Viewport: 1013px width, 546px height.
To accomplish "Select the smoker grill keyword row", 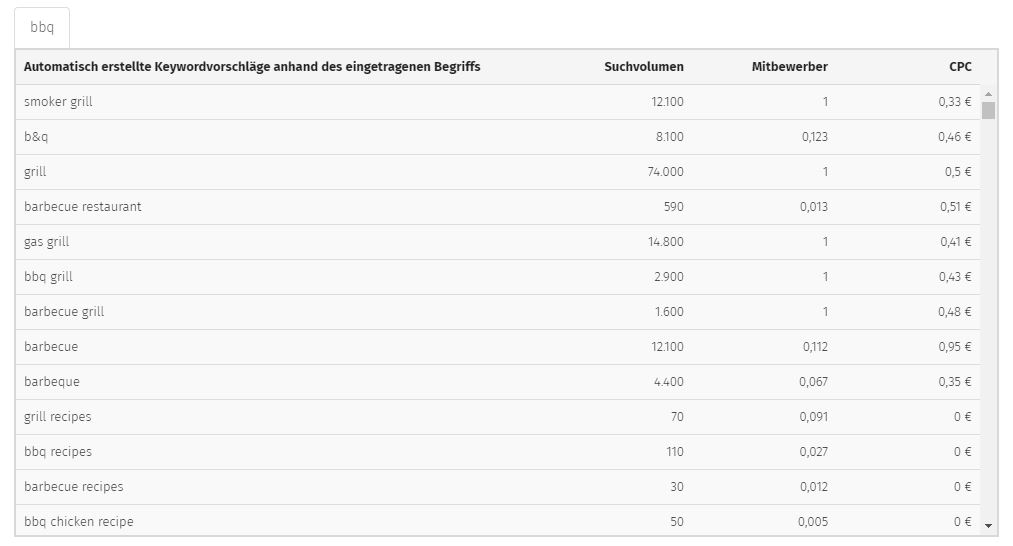I will coord(497,102).
